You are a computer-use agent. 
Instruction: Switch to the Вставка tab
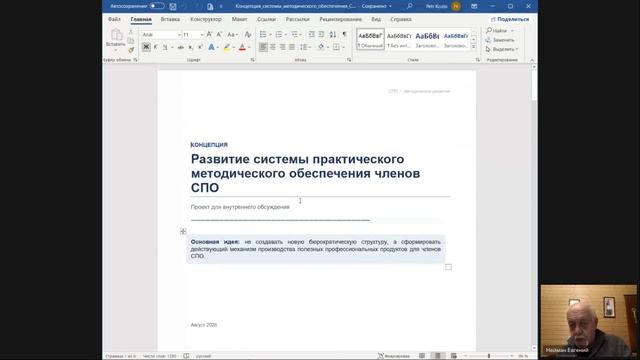click(x=170, y=19)
